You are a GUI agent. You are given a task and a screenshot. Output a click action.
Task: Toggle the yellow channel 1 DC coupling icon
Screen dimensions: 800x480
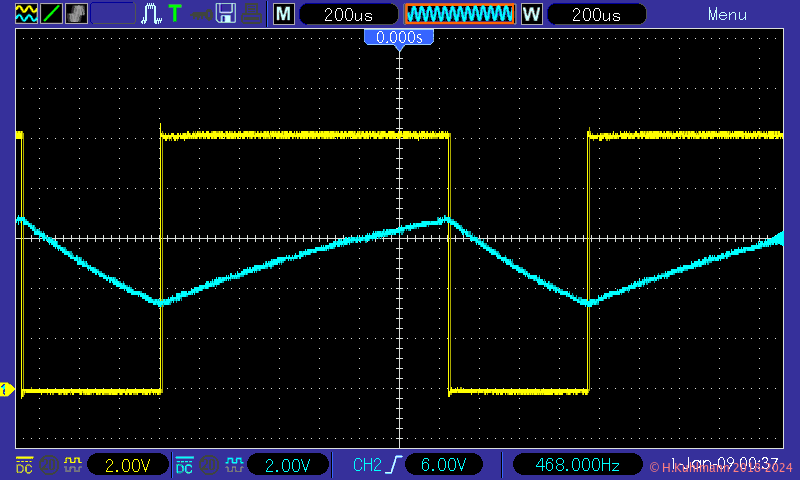click(x=23, y=465)
